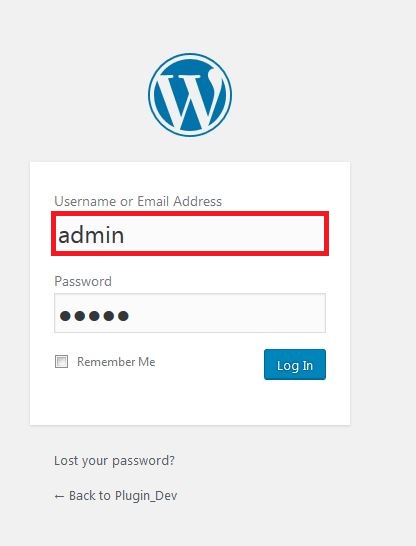Place cursor on the masked password dots
The width and height of the screenshot is (416, 546).
[94, 316]
